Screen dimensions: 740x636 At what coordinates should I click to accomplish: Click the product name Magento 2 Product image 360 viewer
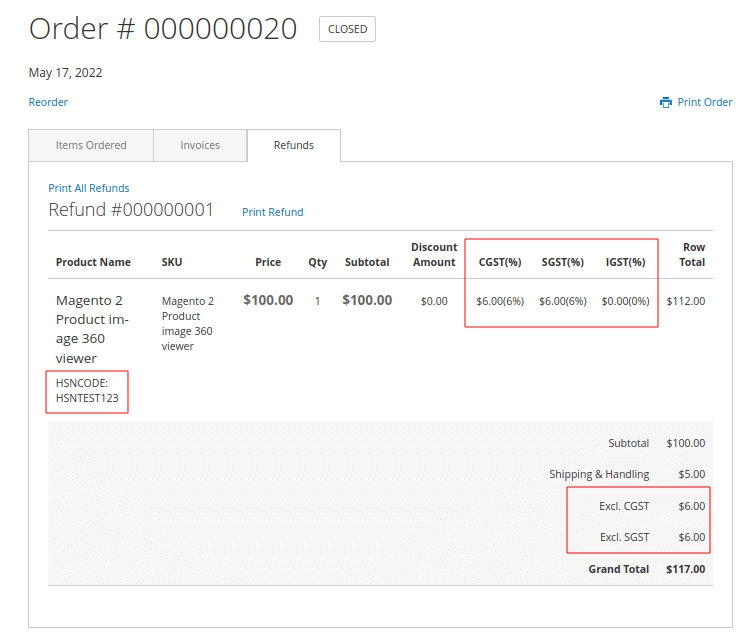[92, 329]
